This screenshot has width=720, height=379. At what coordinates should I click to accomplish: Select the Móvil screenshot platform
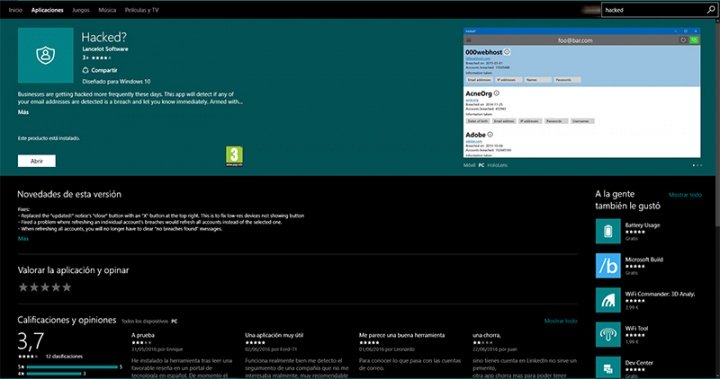[x=469, y=165]
